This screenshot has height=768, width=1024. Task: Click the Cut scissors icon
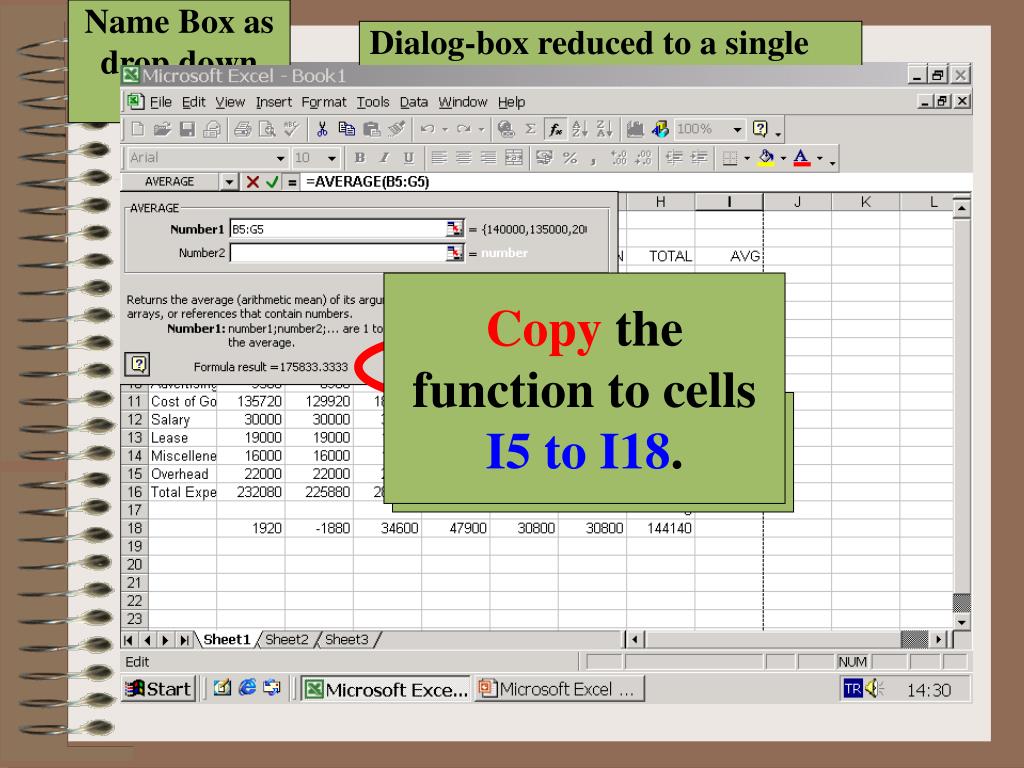tap(324, 129)
